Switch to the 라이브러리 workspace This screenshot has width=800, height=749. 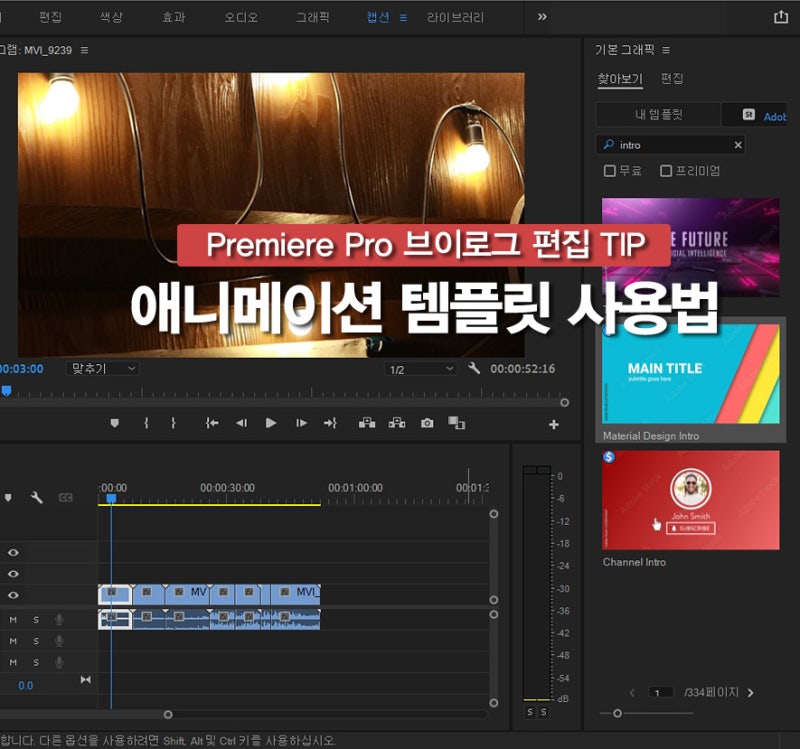pos(455,17)
